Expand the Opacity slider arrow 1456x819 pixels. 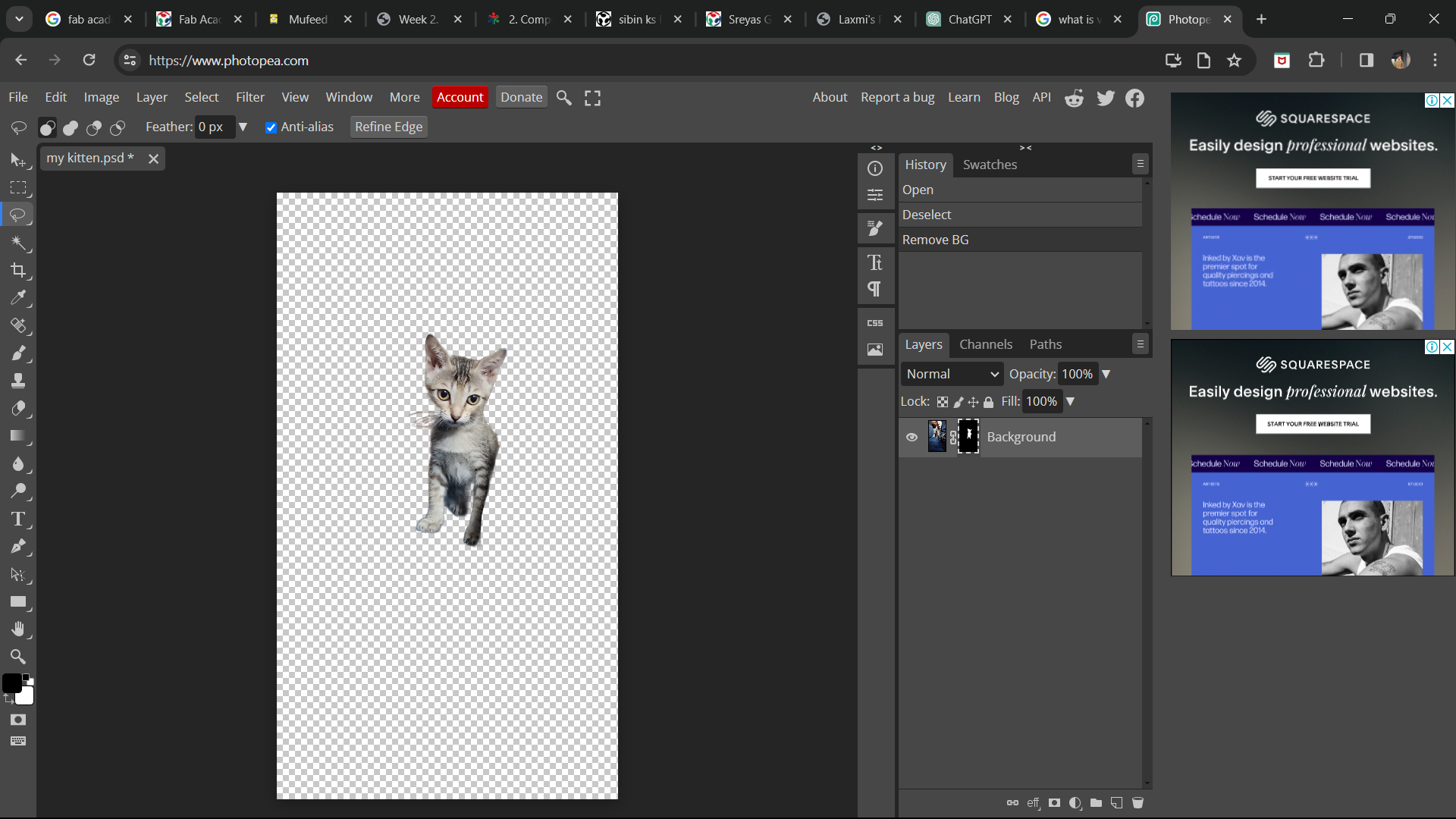[1106, 374]
